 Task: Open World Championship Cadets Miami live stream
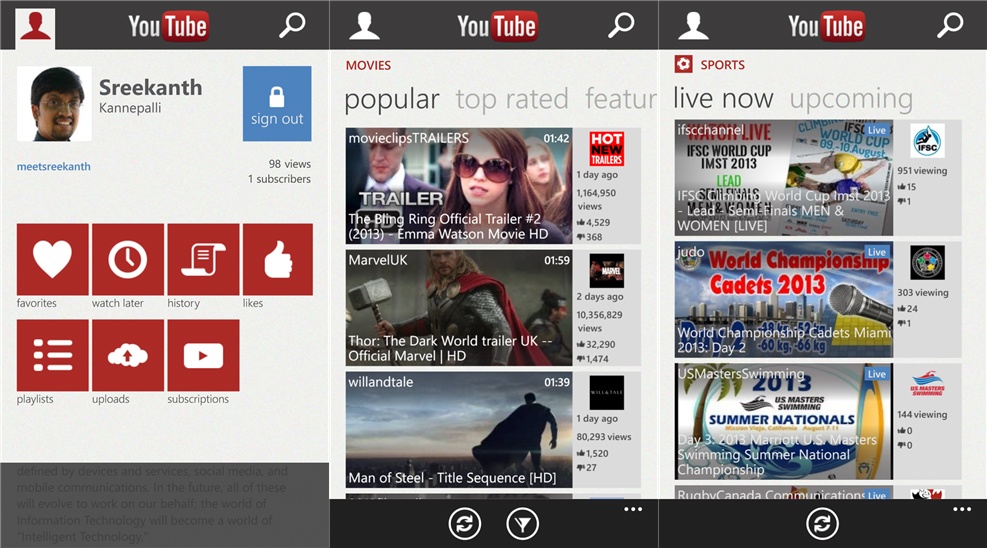[x=784, y=300]
